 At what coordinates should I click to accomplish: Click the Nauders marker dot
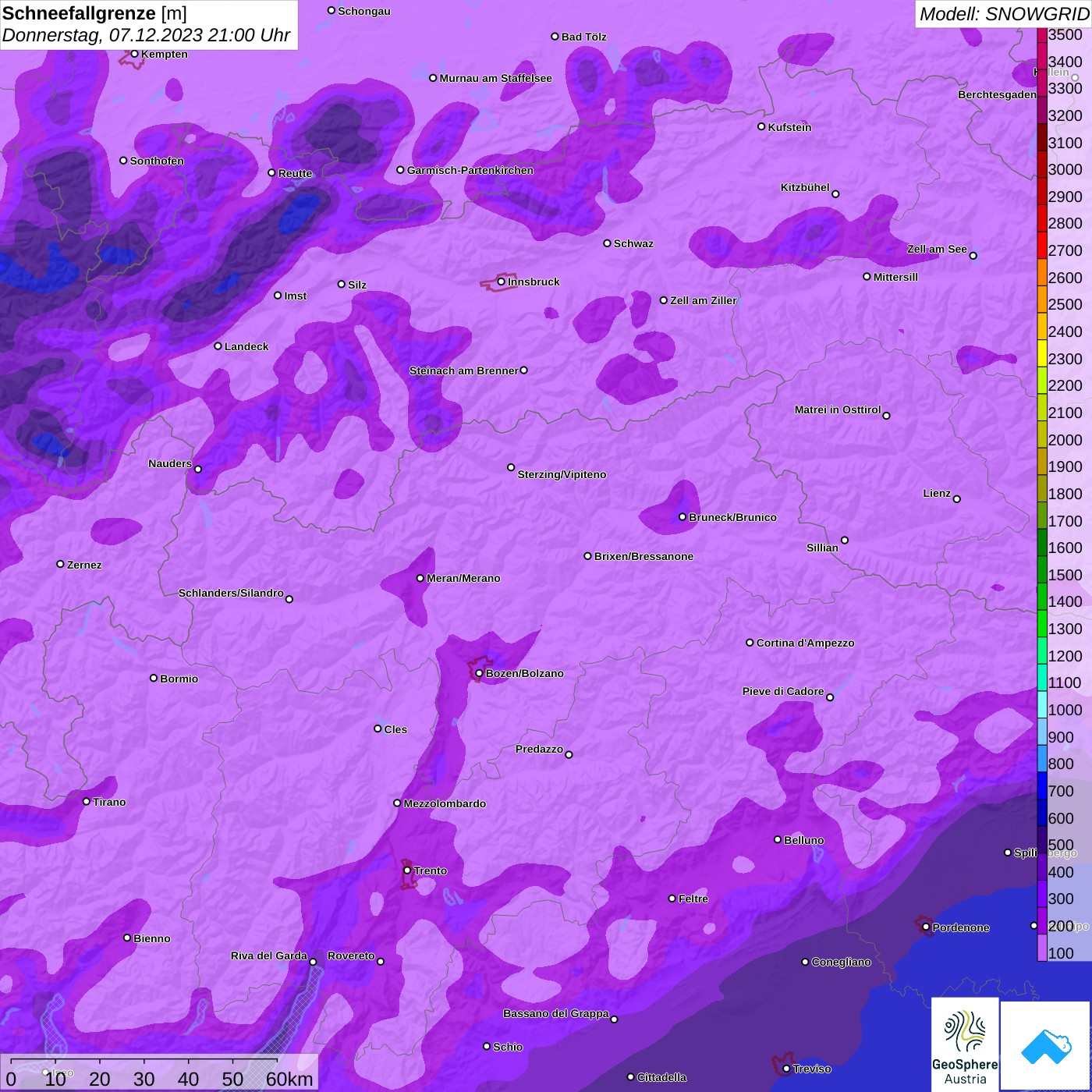click(198, 469)
